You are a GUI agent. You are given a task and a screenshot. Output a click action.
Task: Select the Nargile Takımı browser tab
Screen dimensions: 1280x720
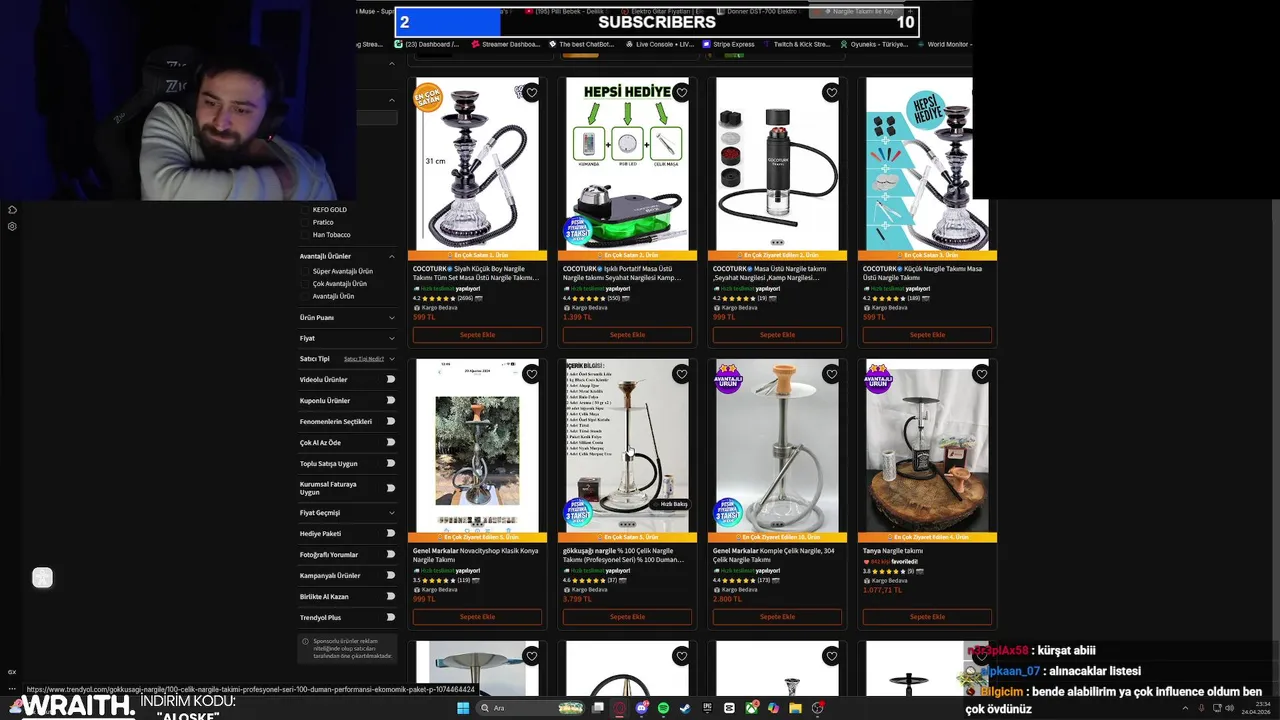(x=856, y=11)
